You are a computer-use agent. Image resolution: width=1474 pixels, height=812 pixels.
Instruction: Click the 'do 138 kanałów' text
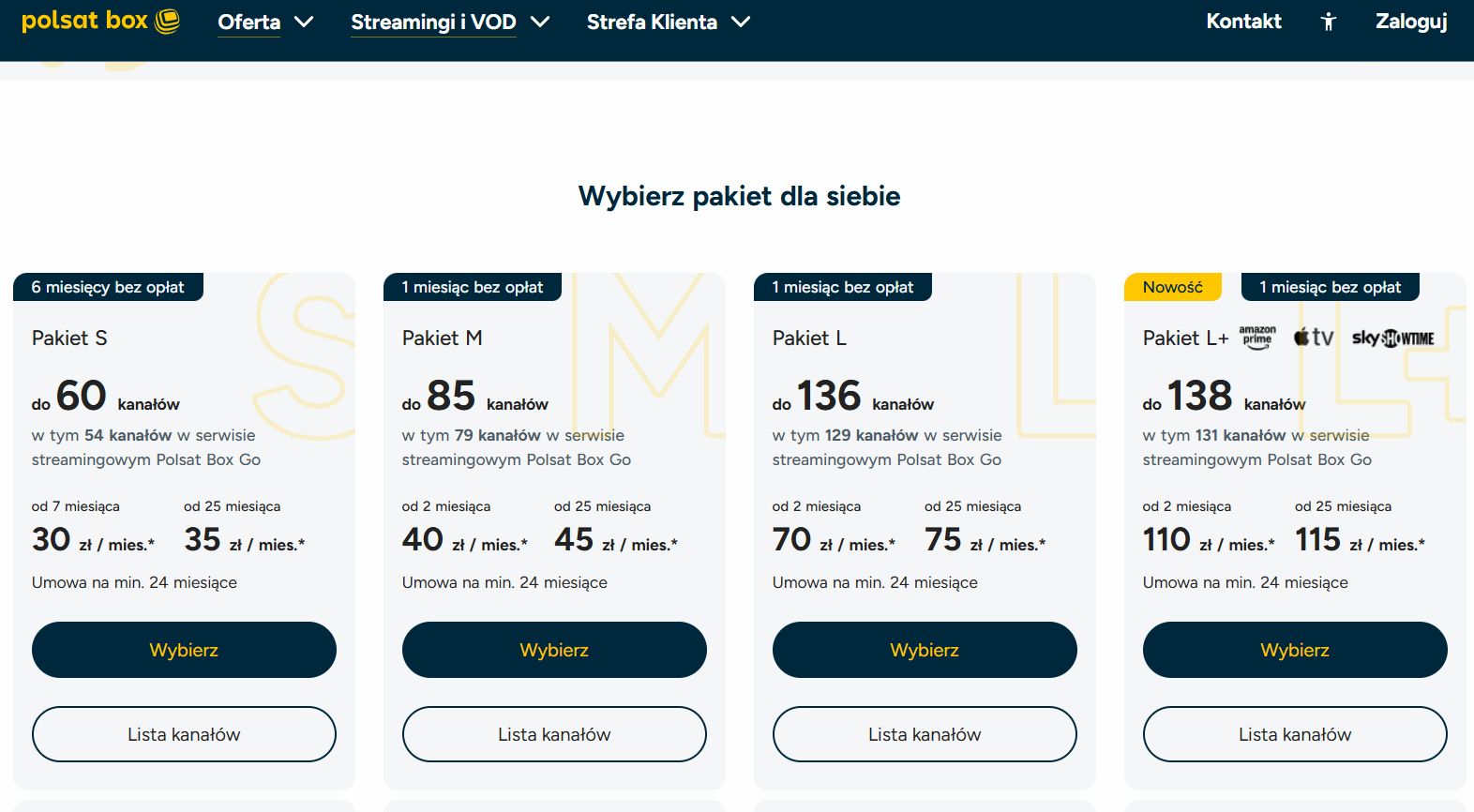click(x=1225, y=396)
